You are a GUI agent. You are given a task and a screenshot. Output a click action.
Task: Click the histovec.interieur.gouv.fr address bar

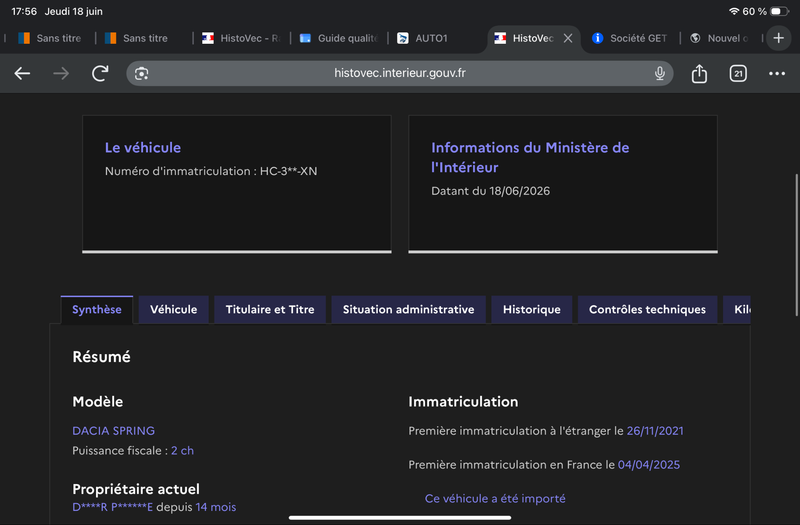click(399, 73)
